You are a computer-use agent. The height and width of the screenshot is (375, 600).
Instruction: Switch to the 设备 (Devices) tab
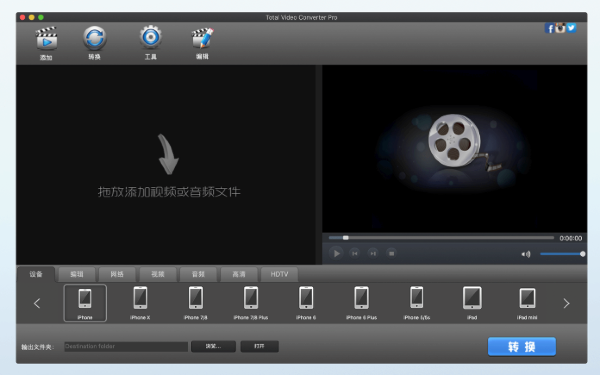tap(36, 274)
